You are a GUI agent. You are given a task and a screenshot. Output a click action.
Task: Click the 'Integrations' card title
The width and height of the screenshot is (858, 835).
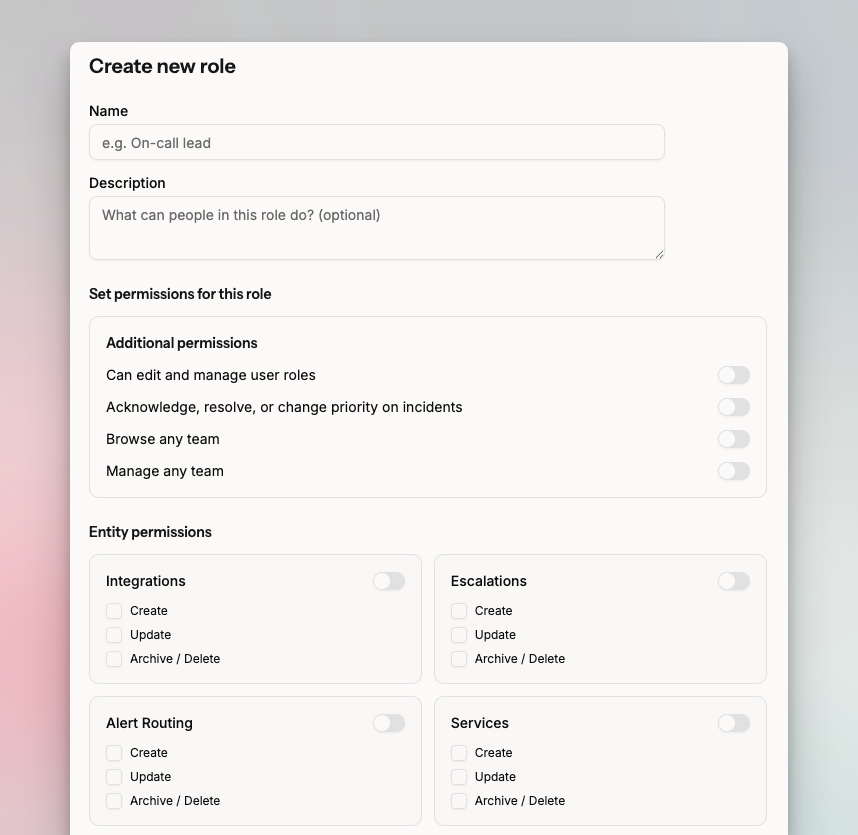coord(146,581)
